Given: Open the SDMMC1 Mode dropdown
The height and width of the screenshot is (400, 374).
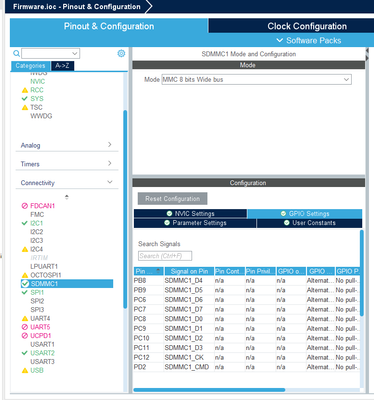Looking at the screenshot, I should pos(256,80).
